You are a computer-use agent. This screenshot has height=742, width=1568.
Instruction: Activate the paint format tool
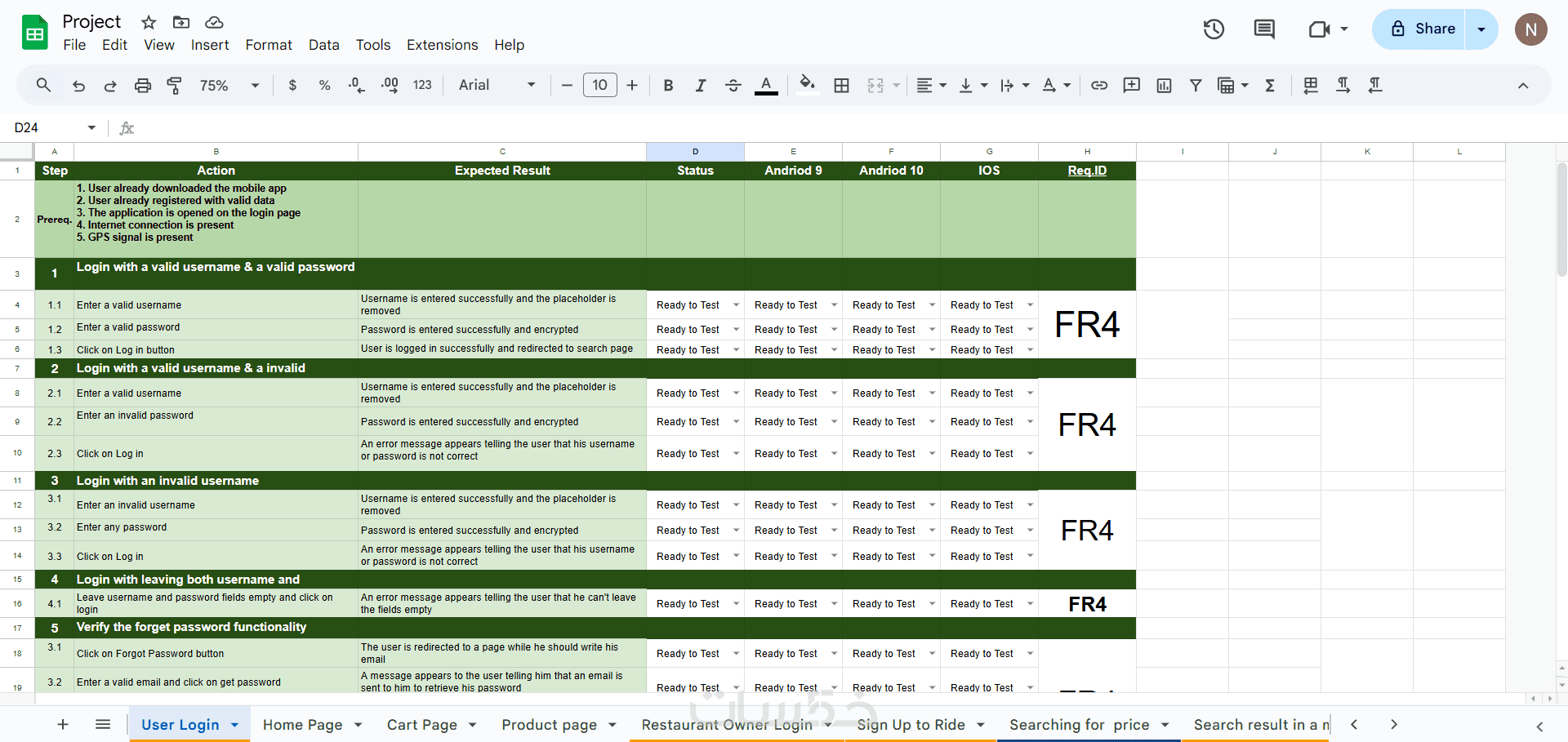point(174,86)
